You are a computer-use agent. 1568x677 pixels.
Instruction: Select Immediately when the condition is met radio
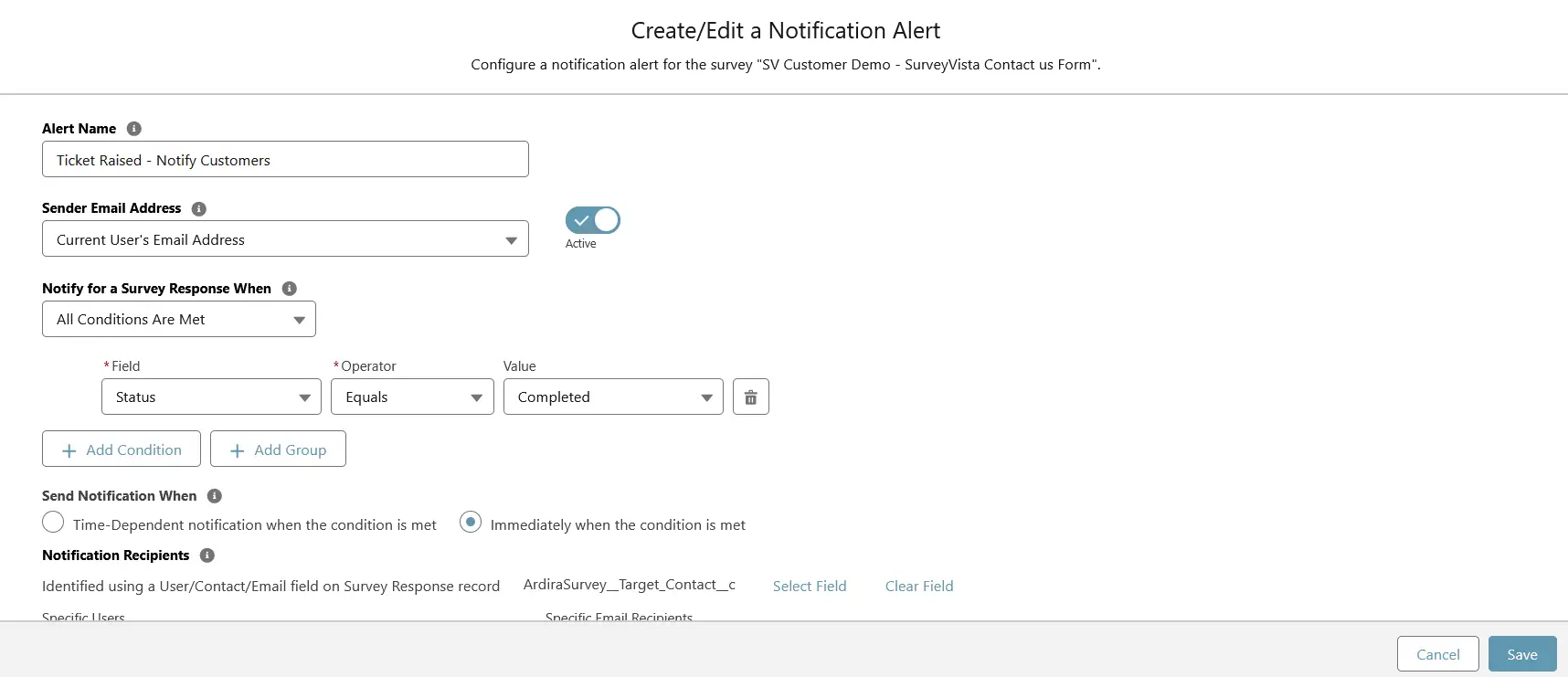point(471,523)
